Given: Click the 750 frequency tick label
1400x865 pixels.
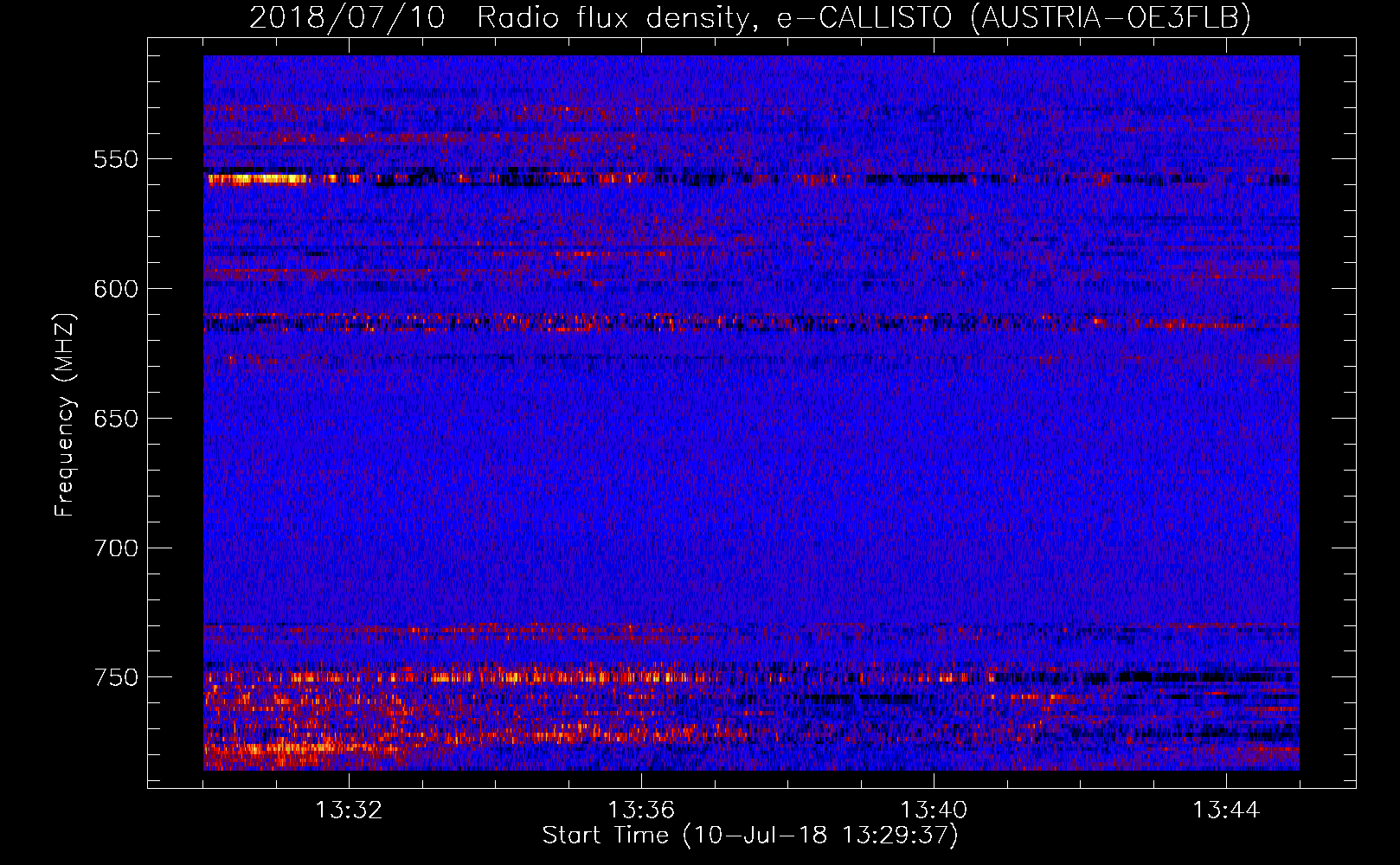Looking at the screenshot, I should [x=116, y=677].
